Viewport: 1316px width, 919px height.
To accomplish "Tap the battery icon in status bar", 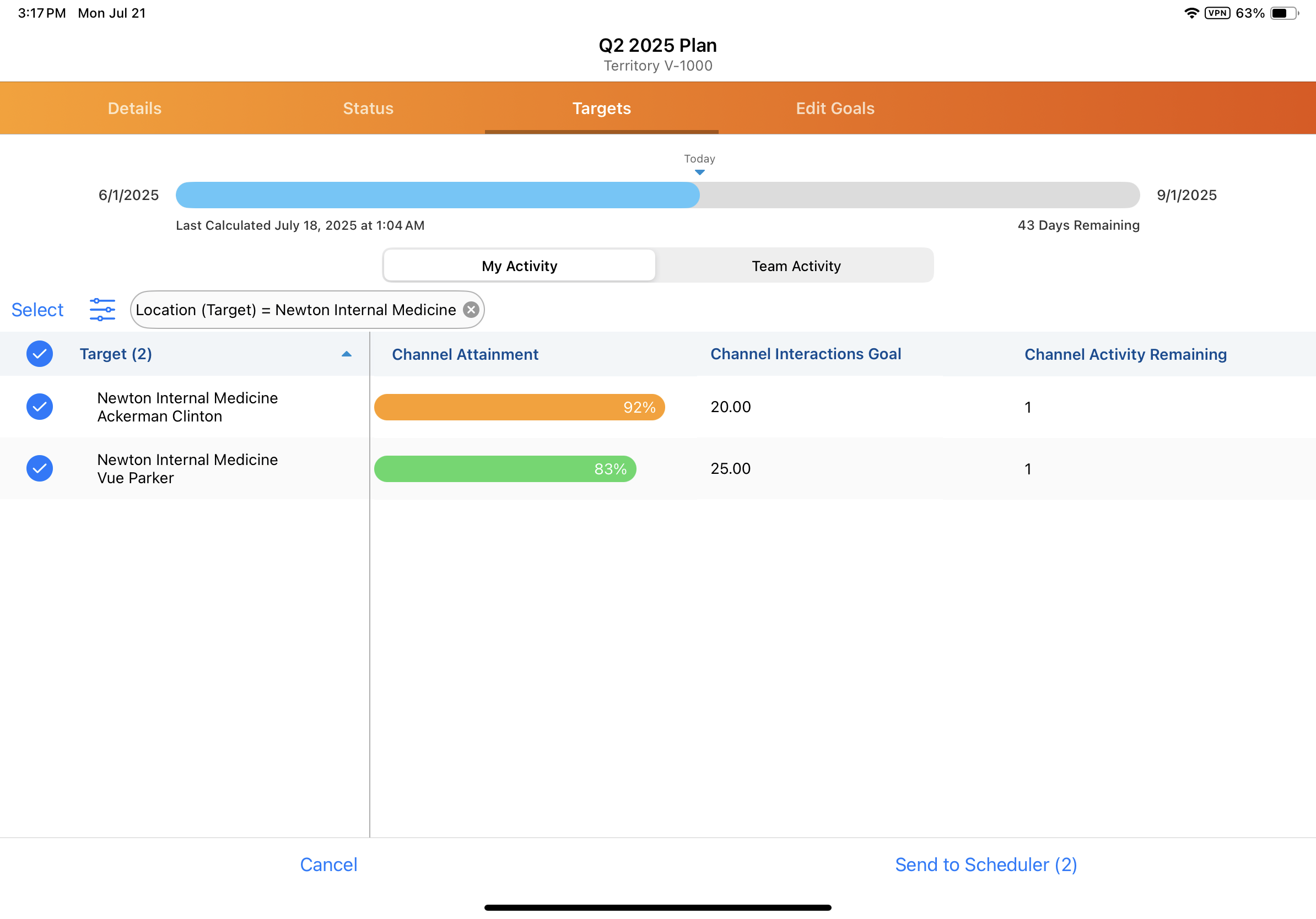I will pyautogui.click(x=1284, y=13).
